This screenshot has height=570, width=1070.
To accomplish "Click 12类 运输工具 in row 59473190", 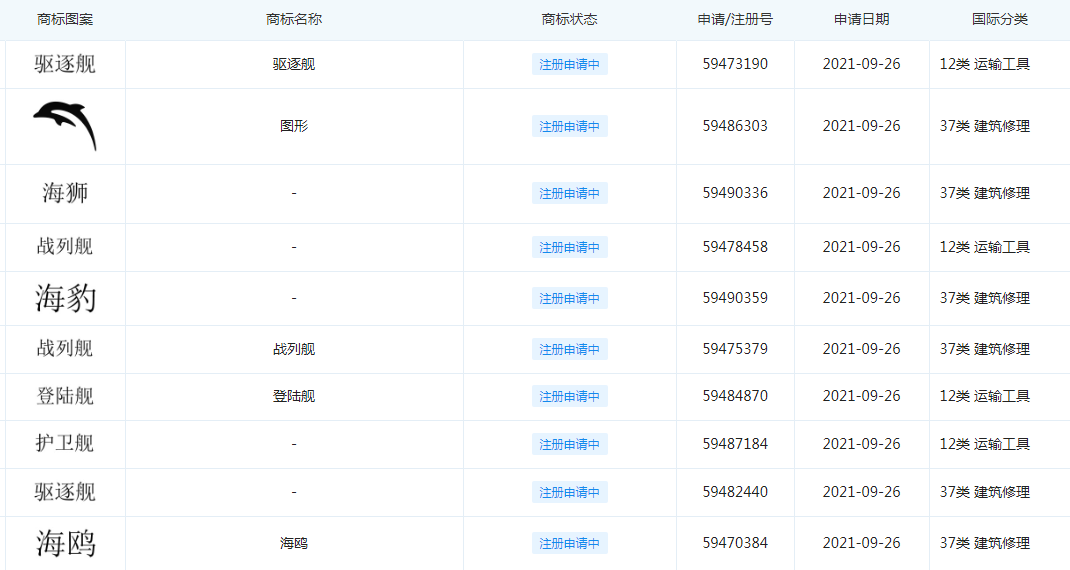I will 985,64.
